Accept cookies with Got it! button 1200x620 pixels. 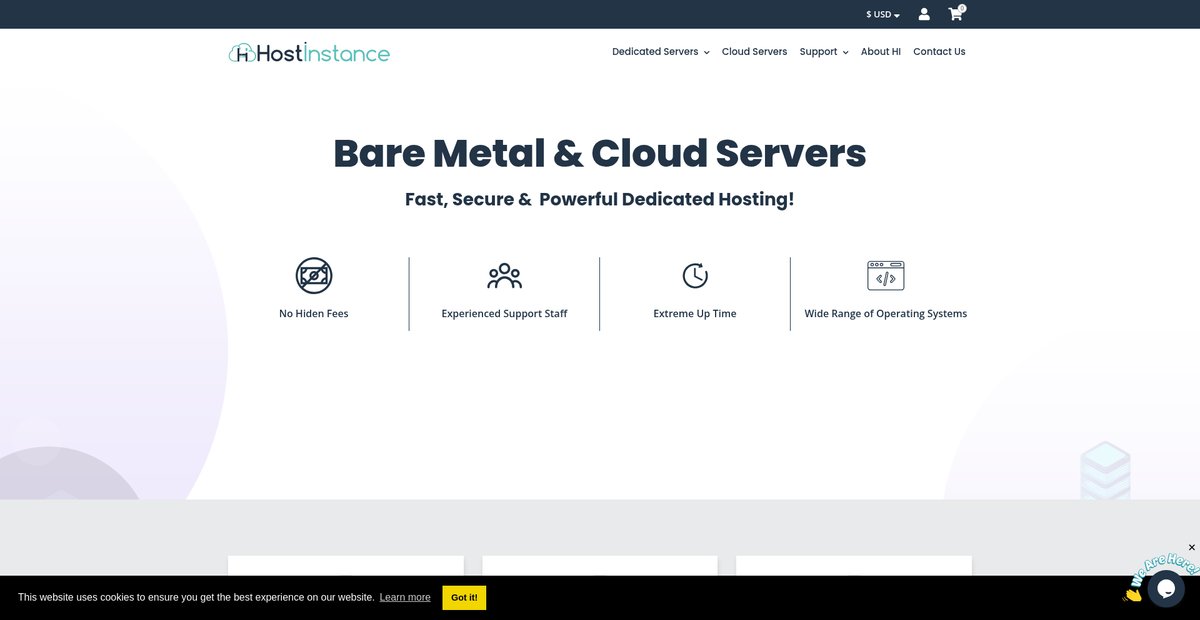pyautogui.click(x=464, y=598)
